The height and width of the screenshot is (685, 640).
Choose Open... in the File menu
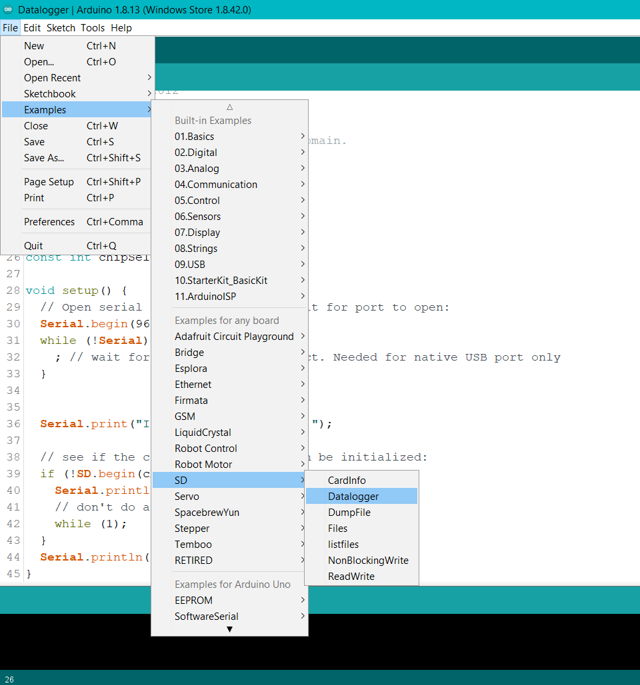[x=77, y=62]
